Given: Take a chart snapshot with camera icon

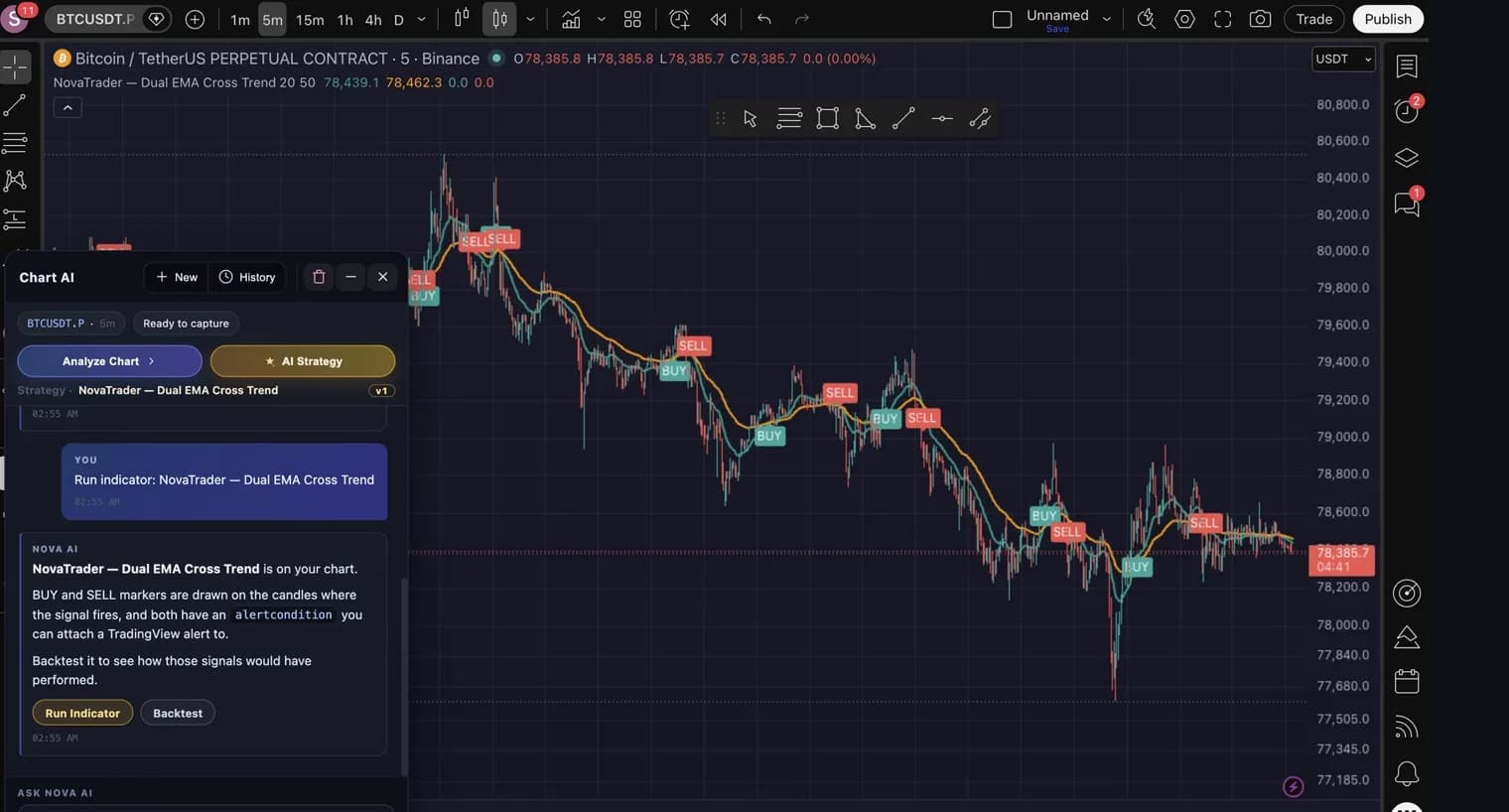Looking at the screenshot, I should point(1260,19).
